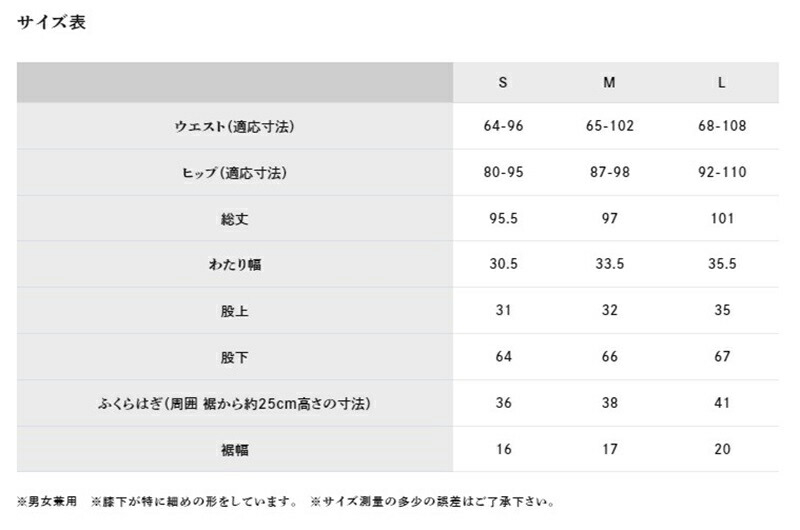Select the L size column header
The width and height of the screenshot is (800, 530).
click(721, 82)
